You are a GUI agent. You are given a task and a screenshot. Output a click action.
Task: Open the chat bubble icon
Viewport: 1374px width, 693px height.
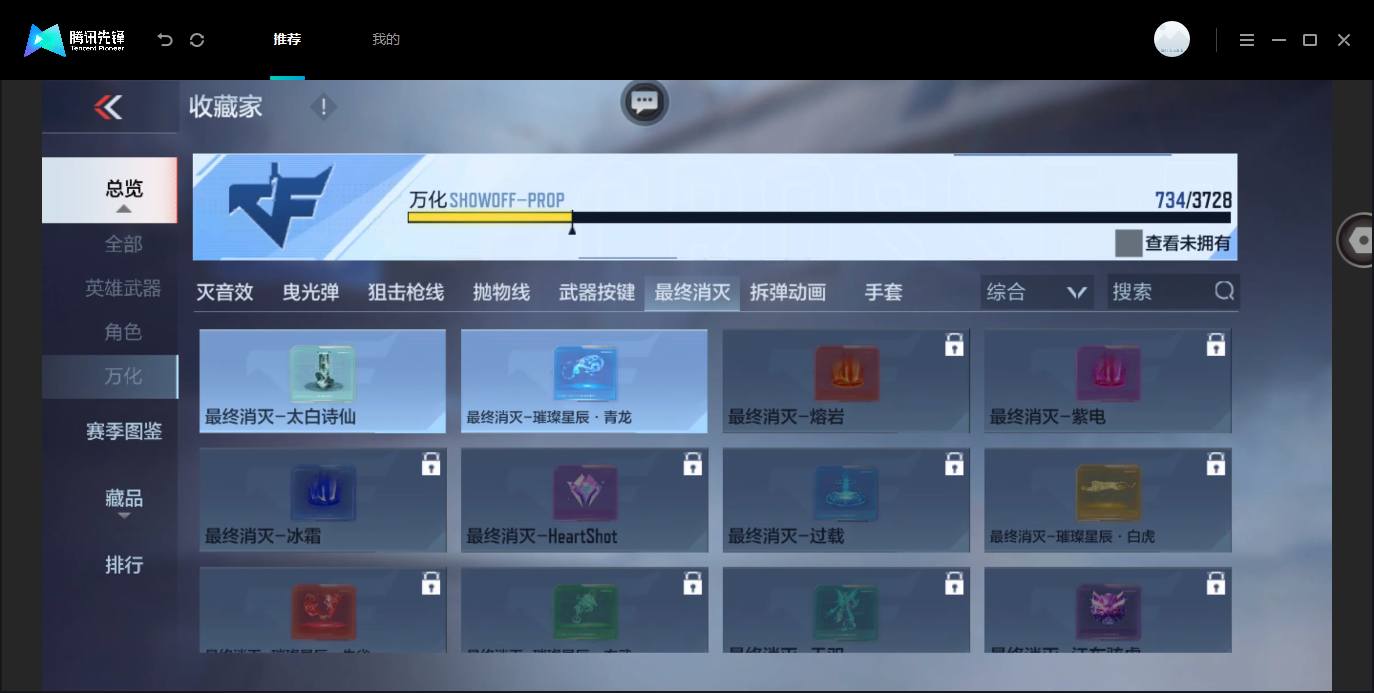(x=644, y=102)
